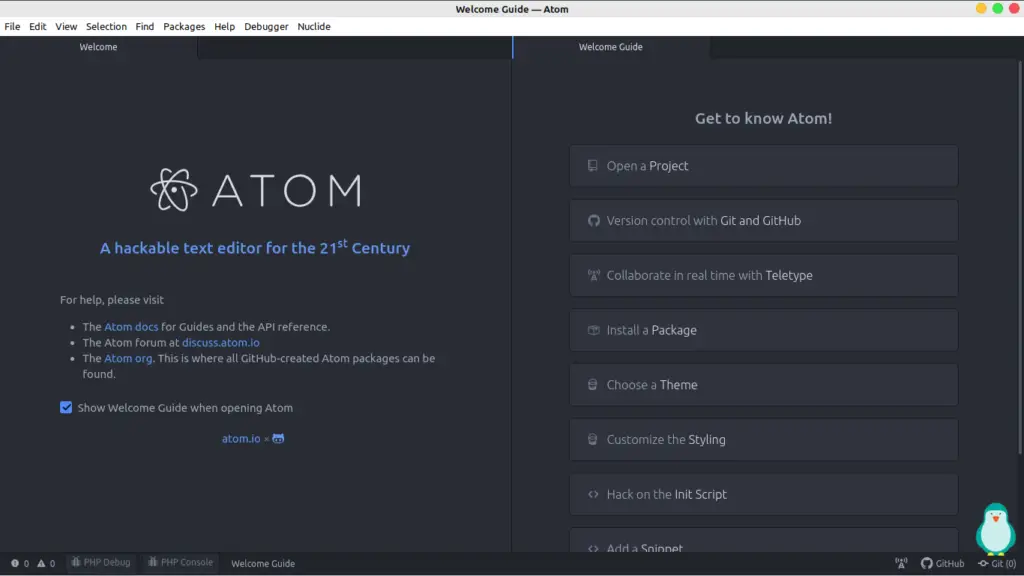
Task: Click the Atom logo icon
Action: [x=174, y=189]
